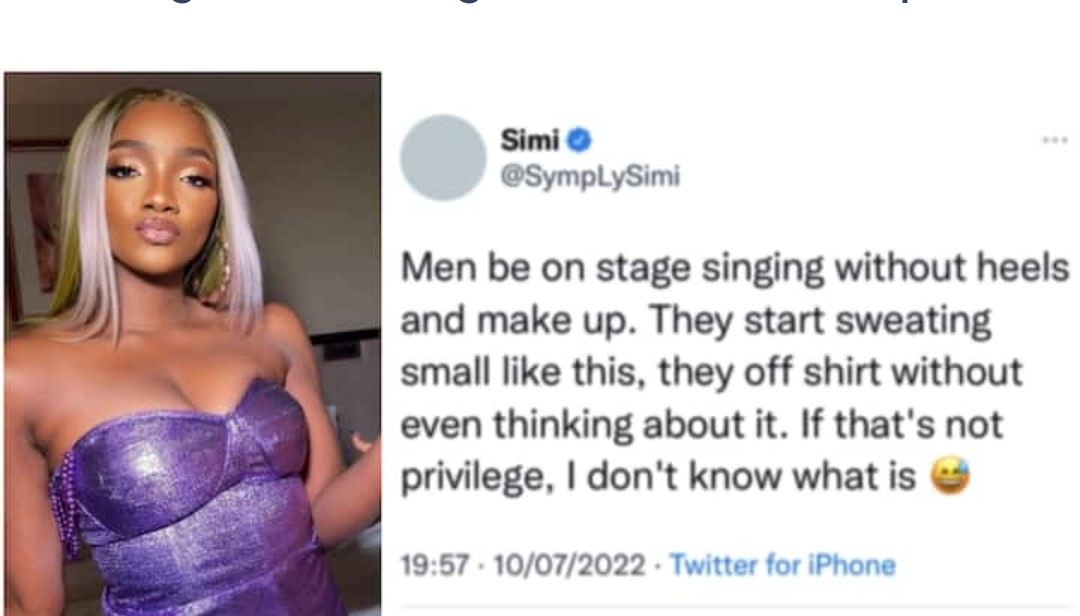Open the Simi display name profile link
Image resolution: width=1080 pixels, height=616 pixels.
pyautogui.click(x=530, y=141)
